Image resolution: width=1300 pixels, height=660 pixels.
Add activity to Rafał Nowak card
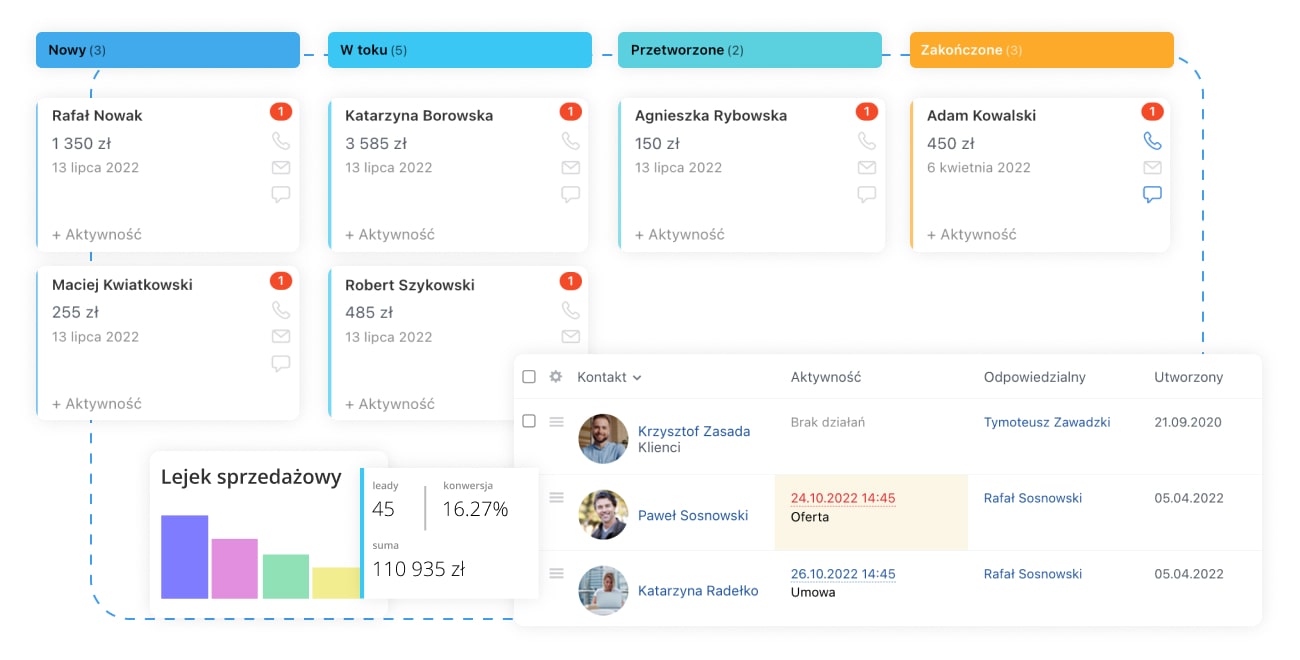point(97,235)
